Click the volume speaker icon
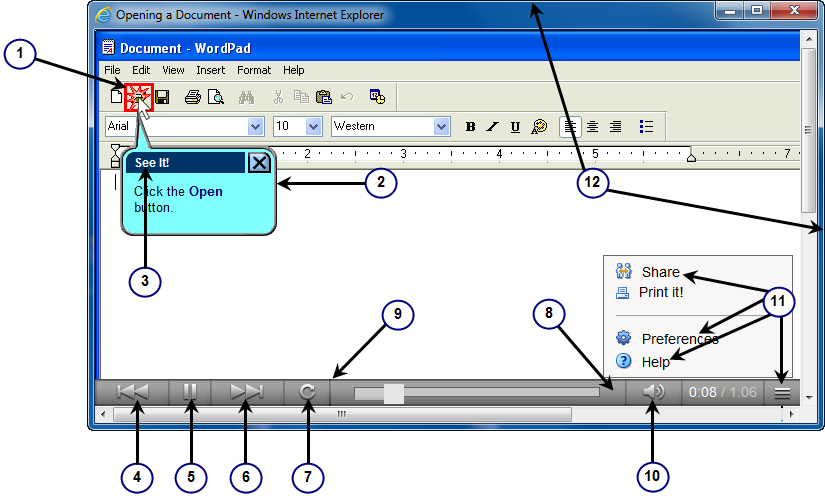This screenshot has height=498, width=825. 653,392
